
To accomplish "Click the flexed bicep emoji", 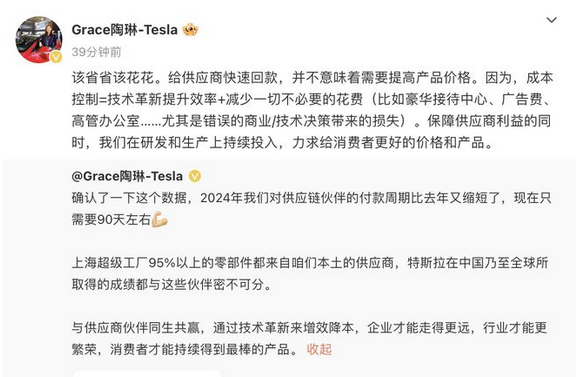I will (160, 219).
